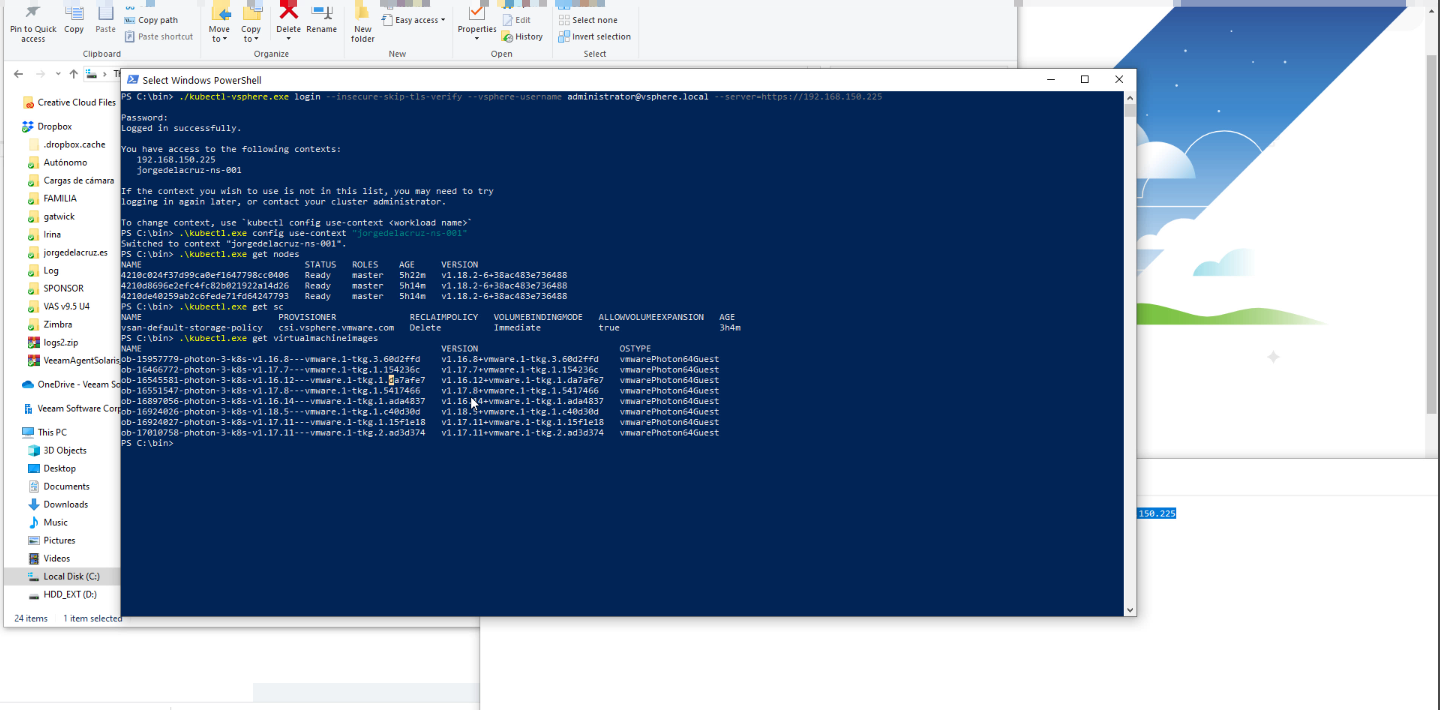The image size is (1440, 710).
Task: Click the Edit button in Open group
Action: 517,20
